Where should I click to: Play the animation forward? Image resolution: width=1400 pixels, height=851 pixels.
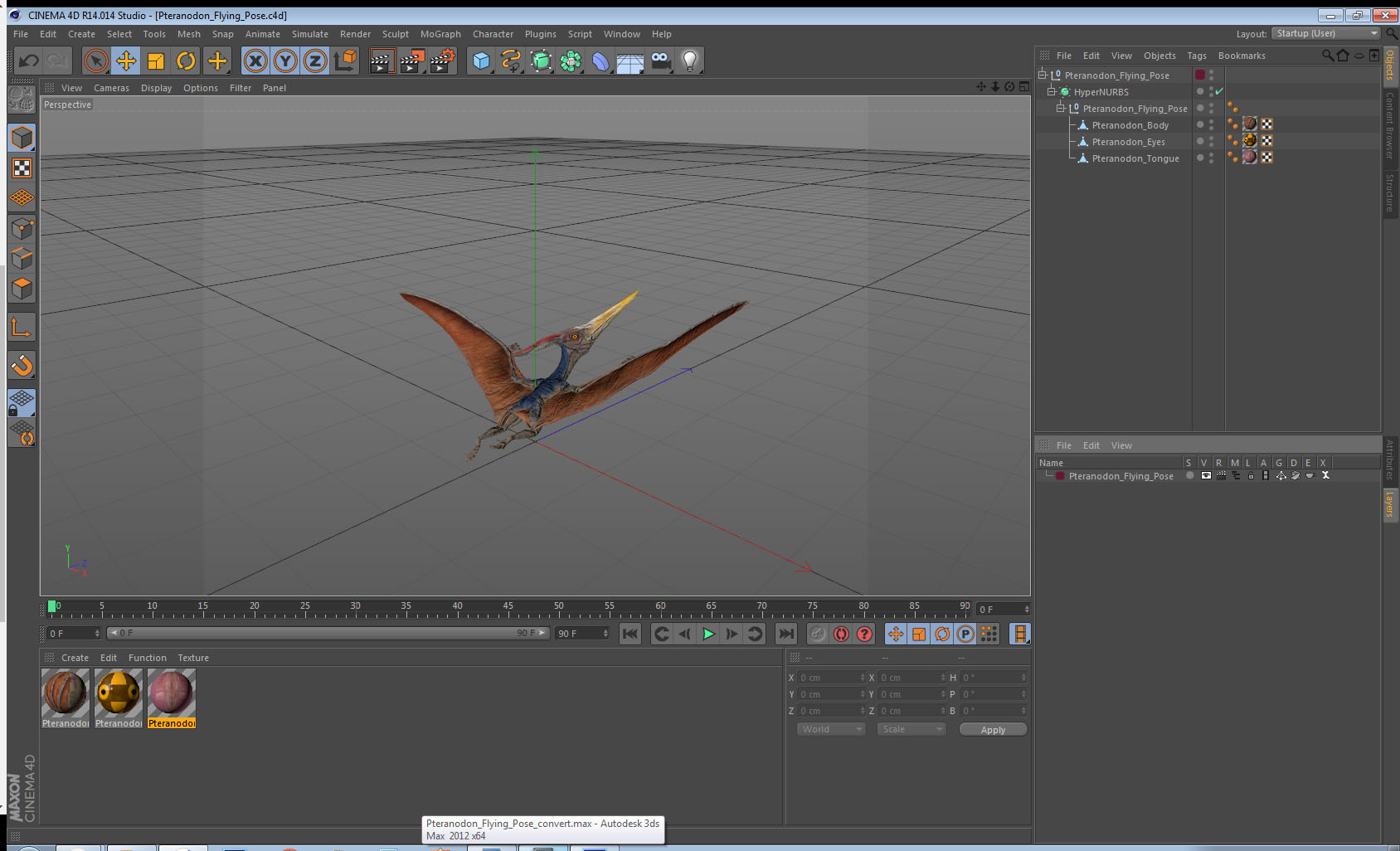[708, 634]
